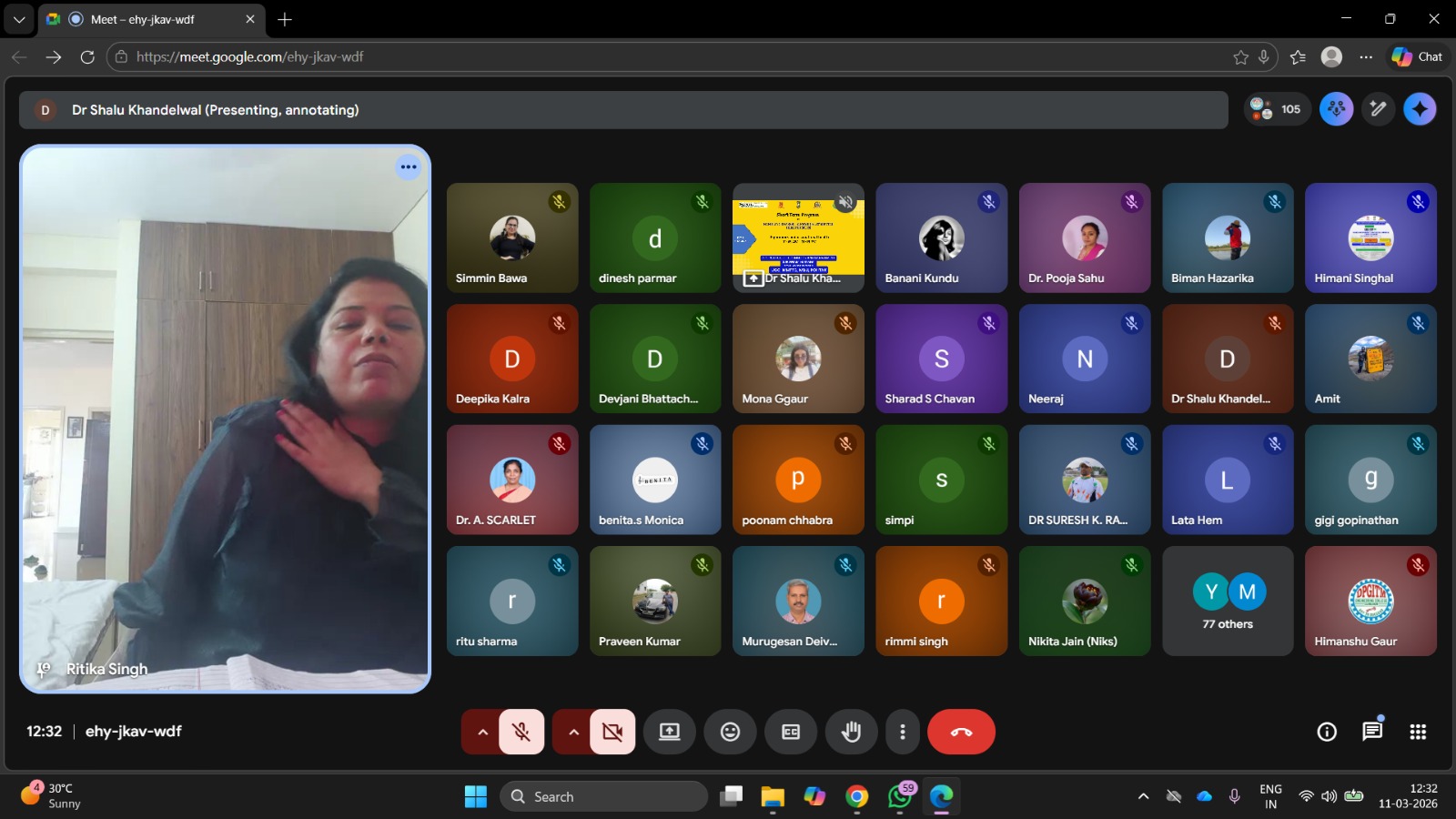Click the raise hand icon
Viewport: 1456px width, 819px height.
851,732
